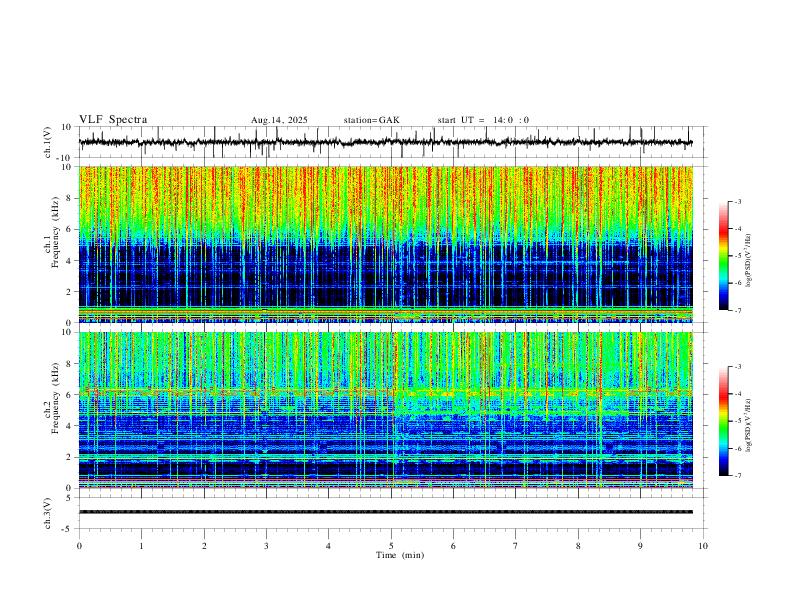Image resolution: width=792 pixels, height=612 pixels.
Task: Click the ch.3 flat black trace
Action: coord(385,512)
